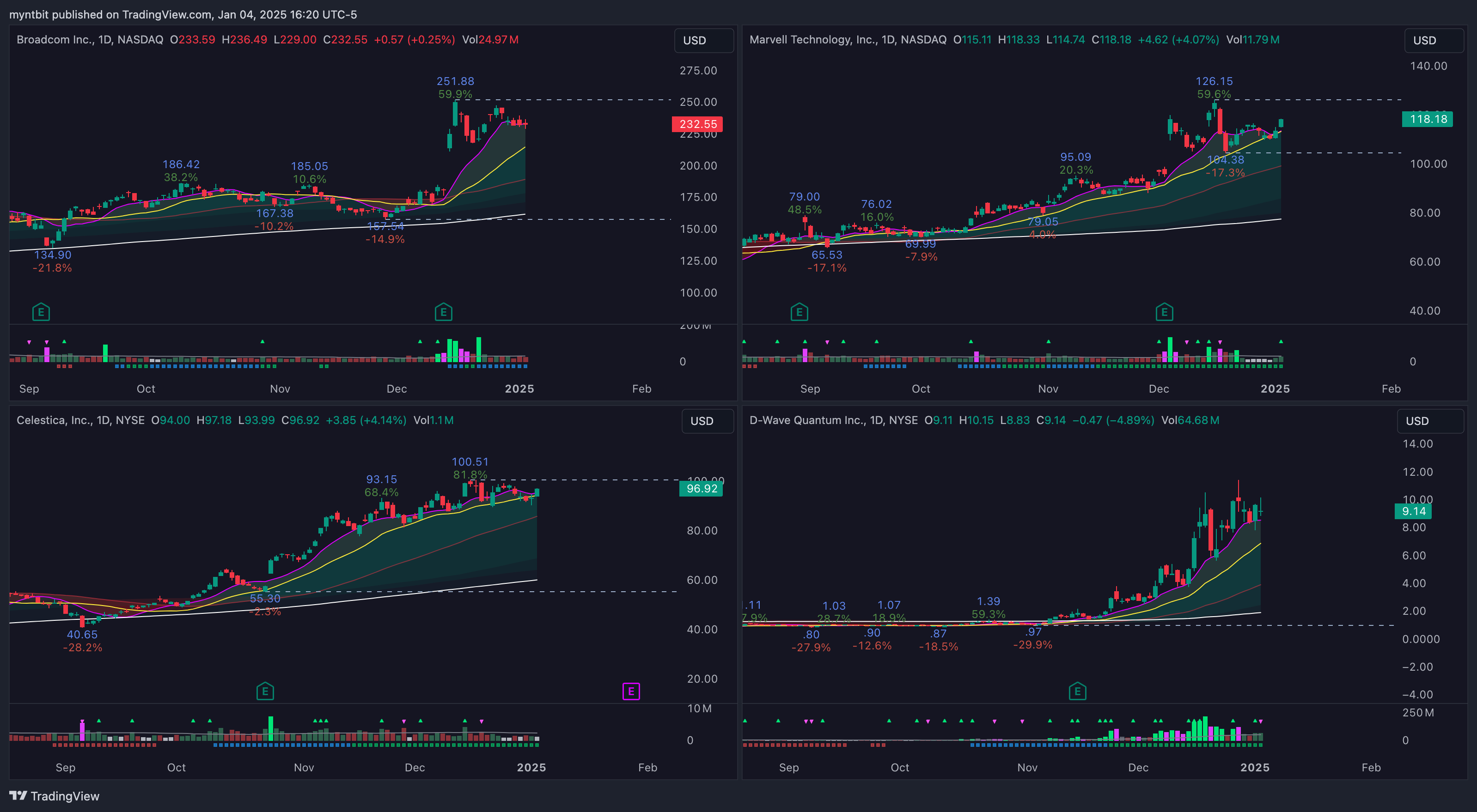Click the 93.15 swing high label on Celestica chart
The width and height of the screenshot is (1477, 812).
(382, 479)
